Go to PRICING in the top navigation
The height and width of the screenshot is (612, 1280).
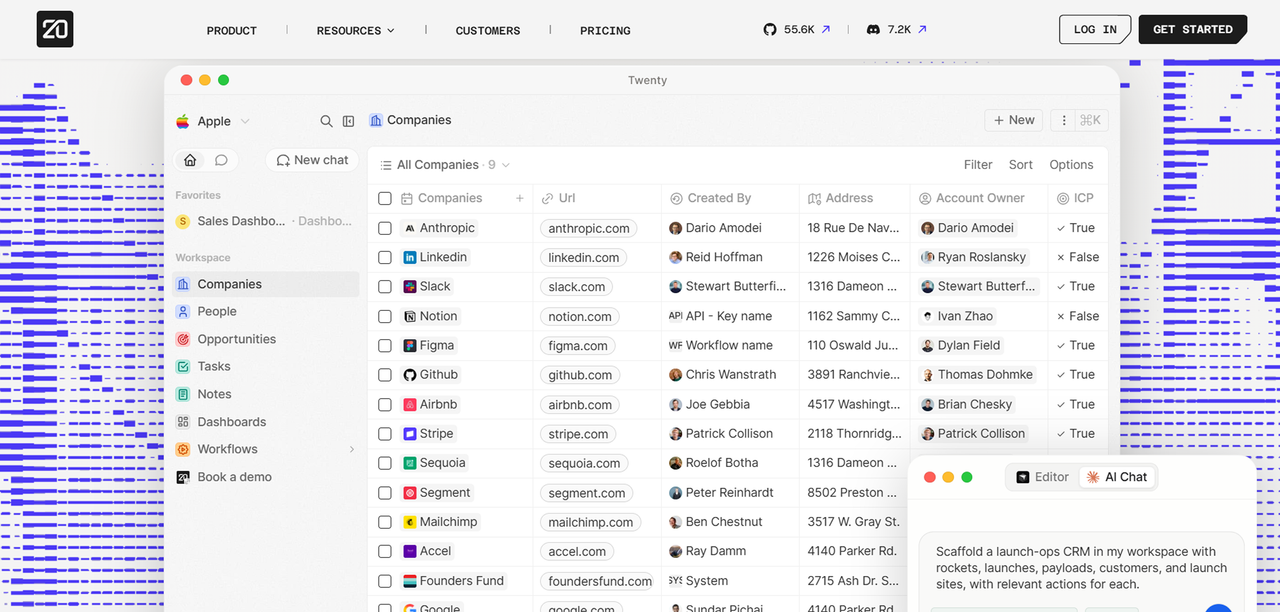pyautogui.click(x=605, y=31)
